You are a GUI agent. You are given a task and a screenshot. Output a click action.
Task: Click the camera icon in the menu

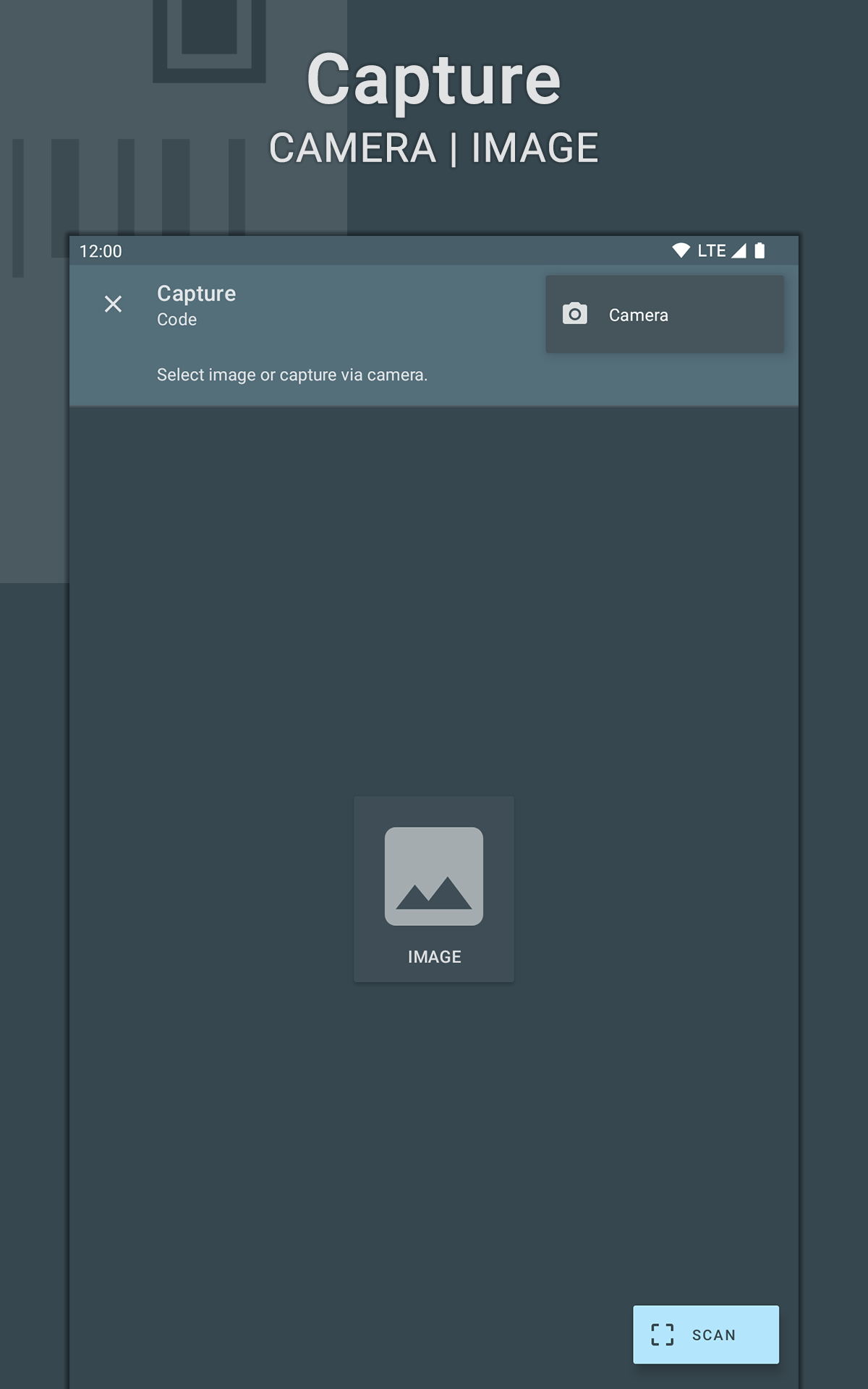pos(575,314)
